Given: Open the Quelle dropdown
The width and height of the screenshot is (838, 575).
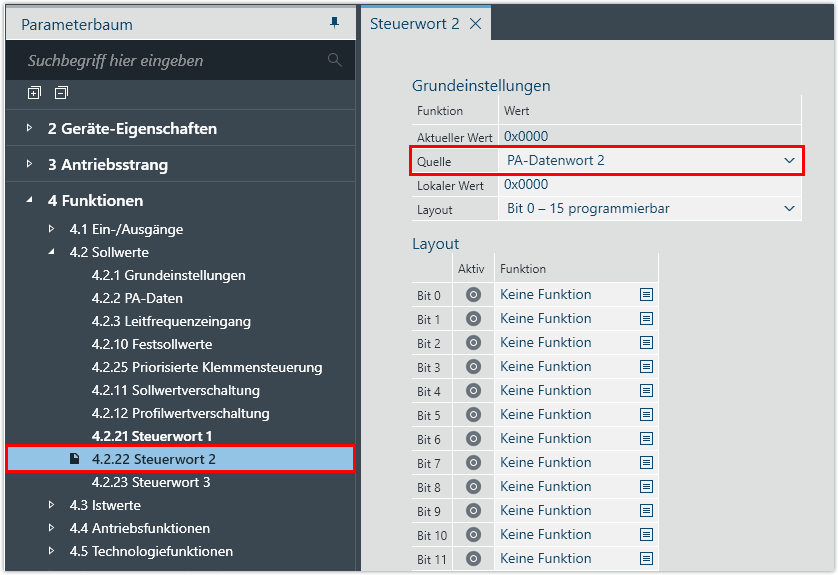Looking at the screenshot, I should 789,160.
